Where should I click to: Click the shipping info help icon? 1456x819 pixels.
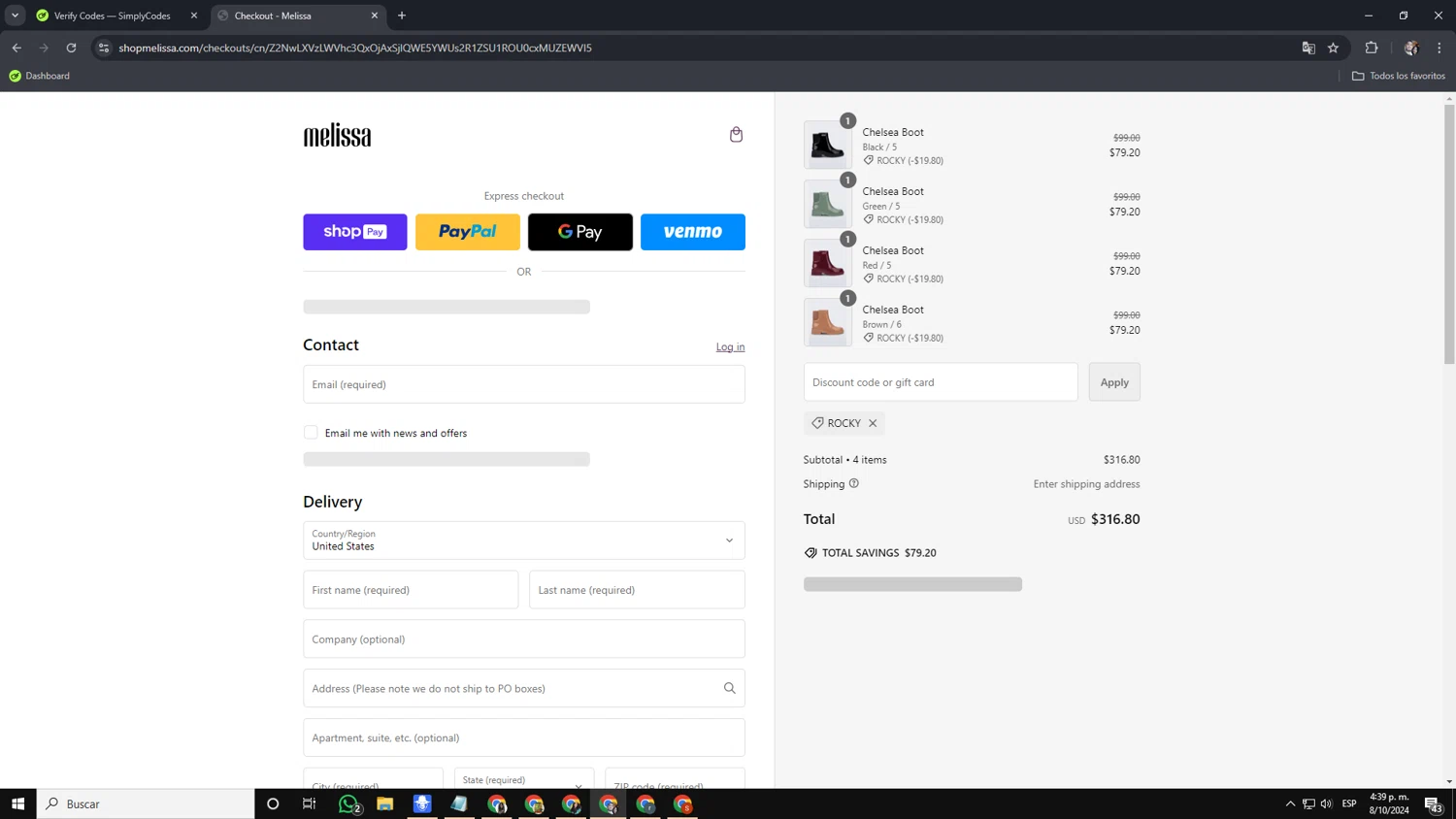click(854, 483)
